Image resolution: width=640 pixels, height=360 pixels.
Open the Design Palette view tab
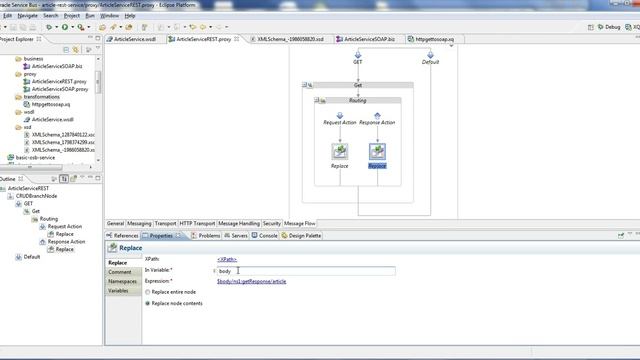[x=301, y=236]
